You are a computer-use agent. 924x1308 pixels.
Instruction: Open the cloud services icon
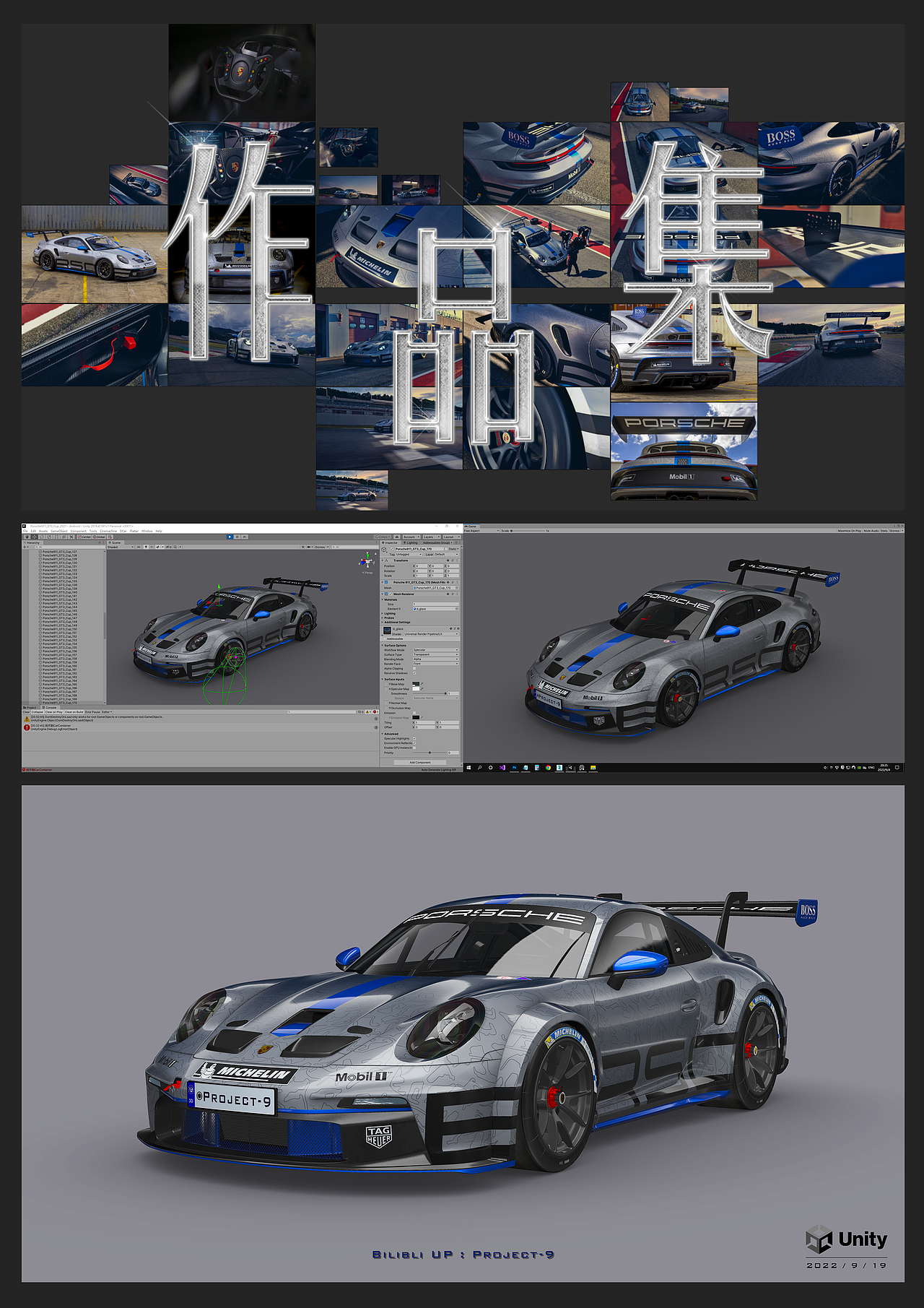click(397, 537)
